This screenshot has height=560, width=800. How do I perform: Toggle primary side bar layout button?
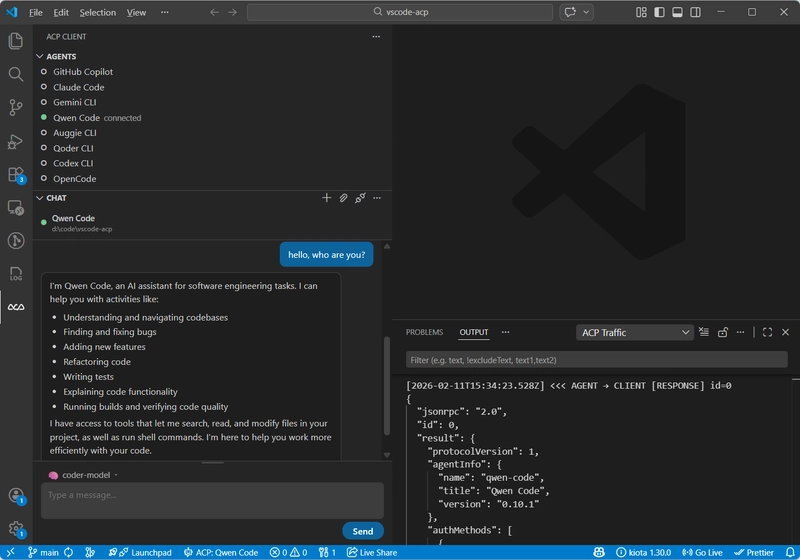point(659,12)
